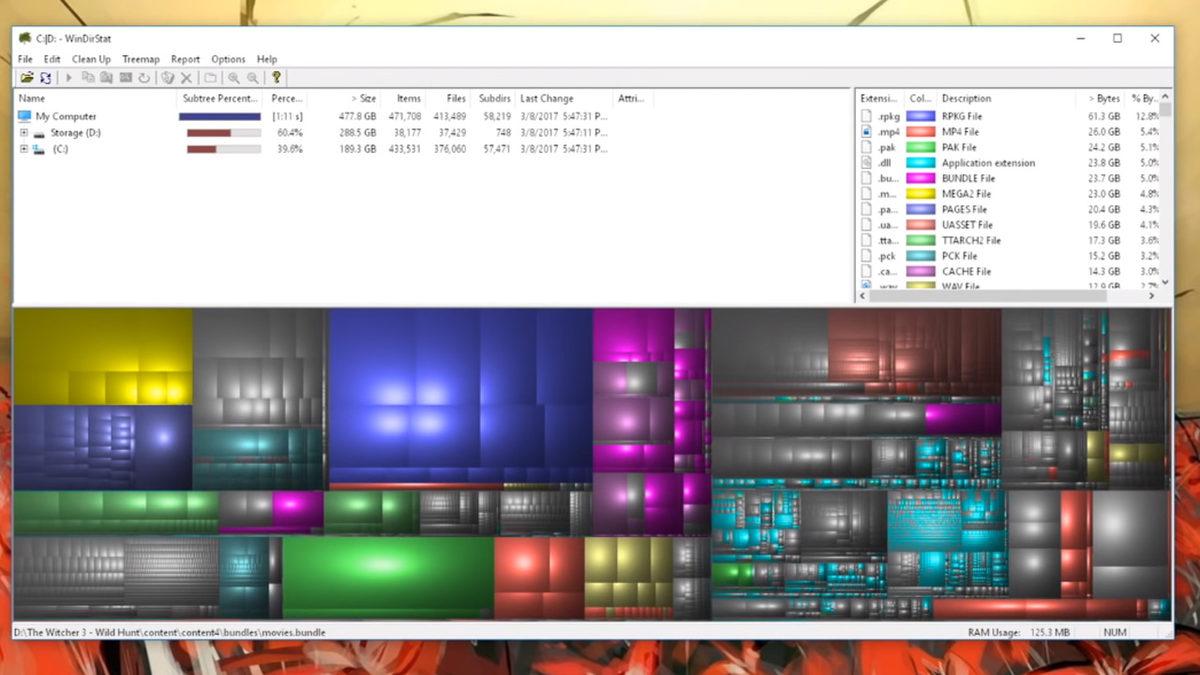
Task: Open the Clean Up menu
Action: tap(91, 59)
